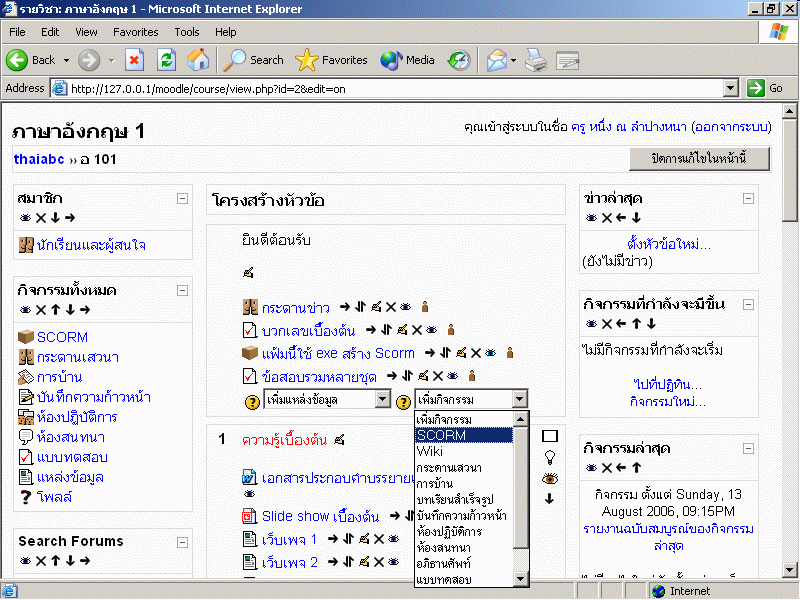Select Wiki from the open activity list
The width and height of the screenshot is (800, 600).
click(430, 451)
